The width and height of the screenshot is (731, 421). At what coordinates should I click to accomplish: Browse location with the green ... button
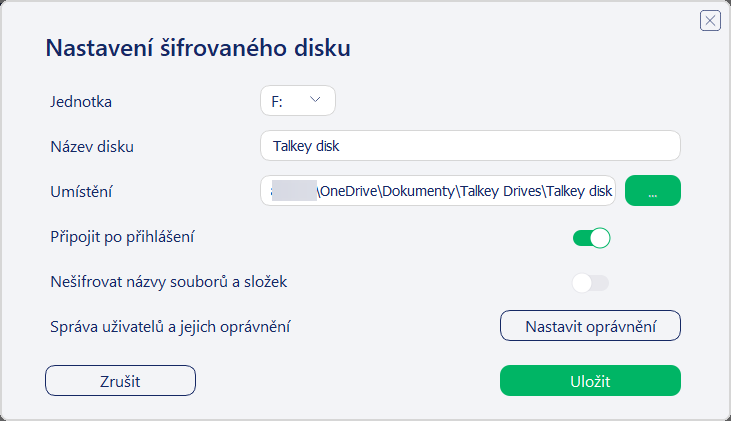coord(653,191)
